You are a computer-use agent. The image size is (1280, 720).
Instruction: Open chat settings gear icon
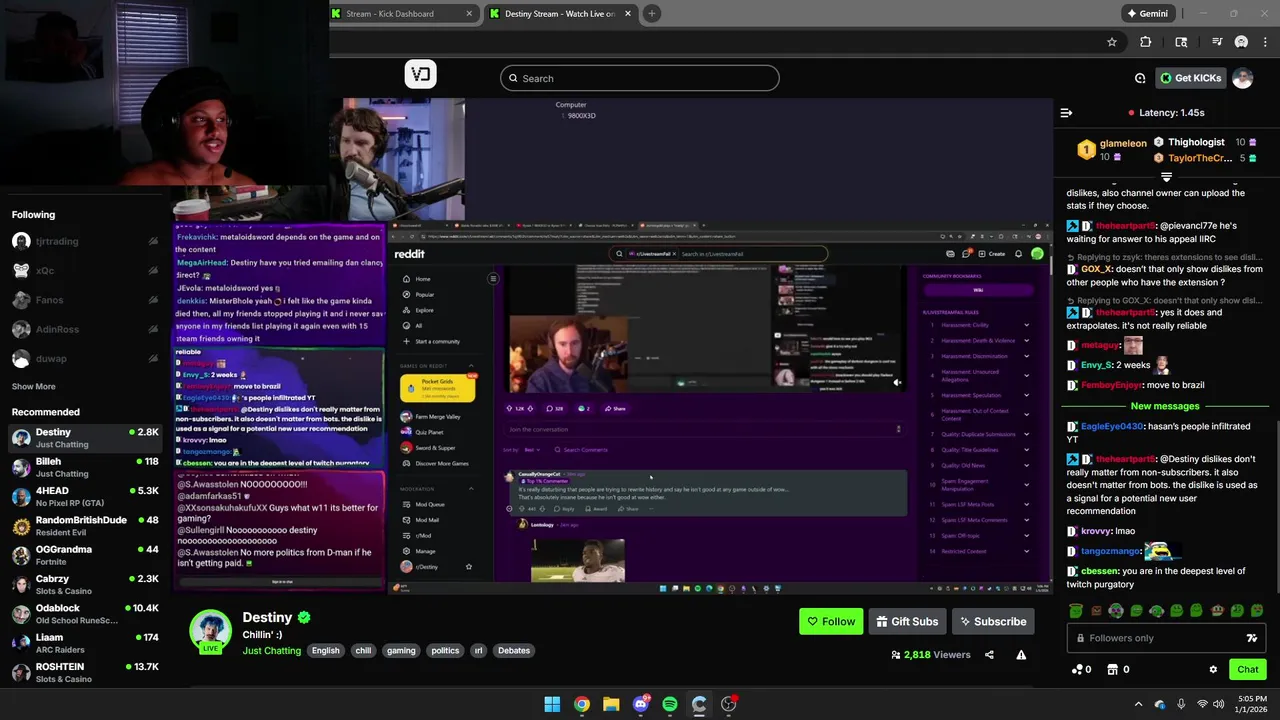click(1213, 669)
